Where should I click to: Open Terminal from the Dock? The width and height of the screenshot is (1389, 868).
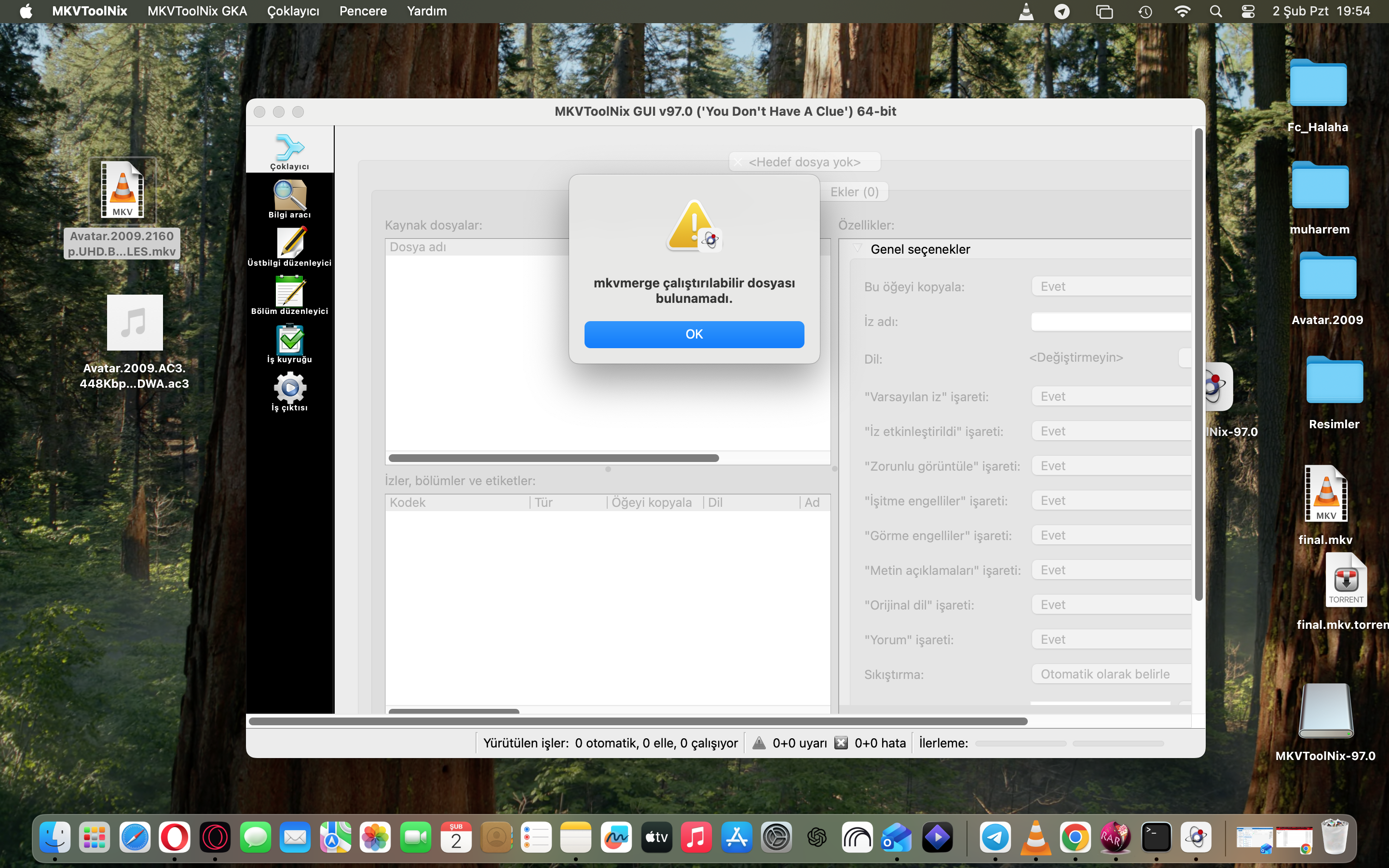click(x=1156, y=838)
